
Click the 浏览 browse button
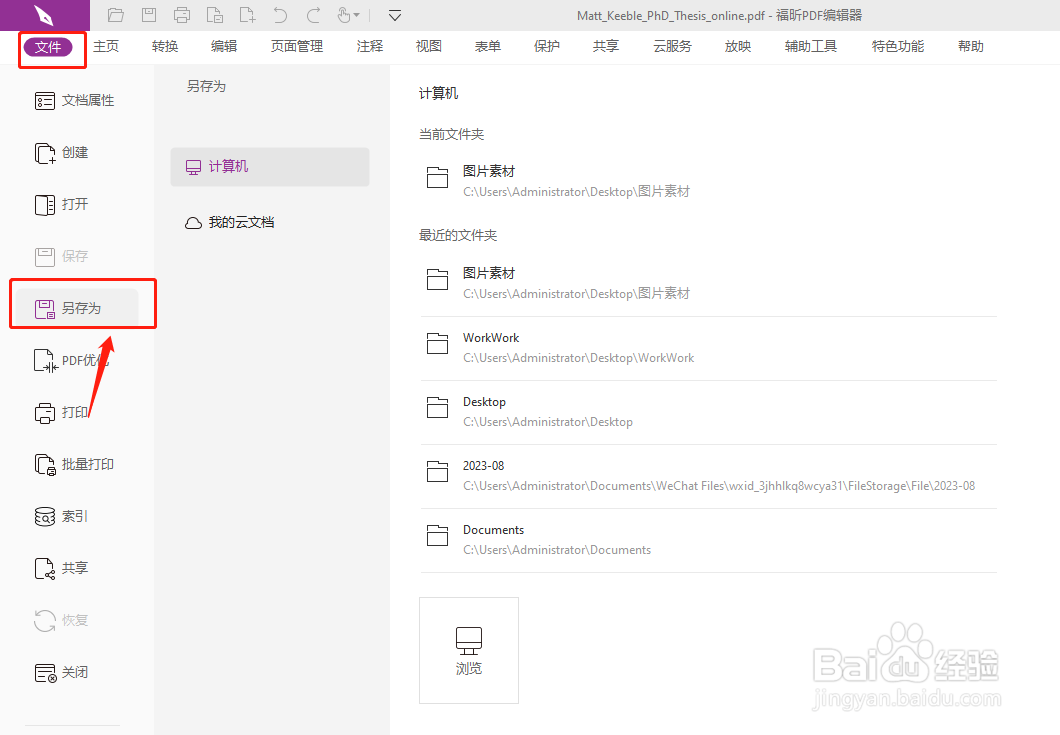point(468,650)
